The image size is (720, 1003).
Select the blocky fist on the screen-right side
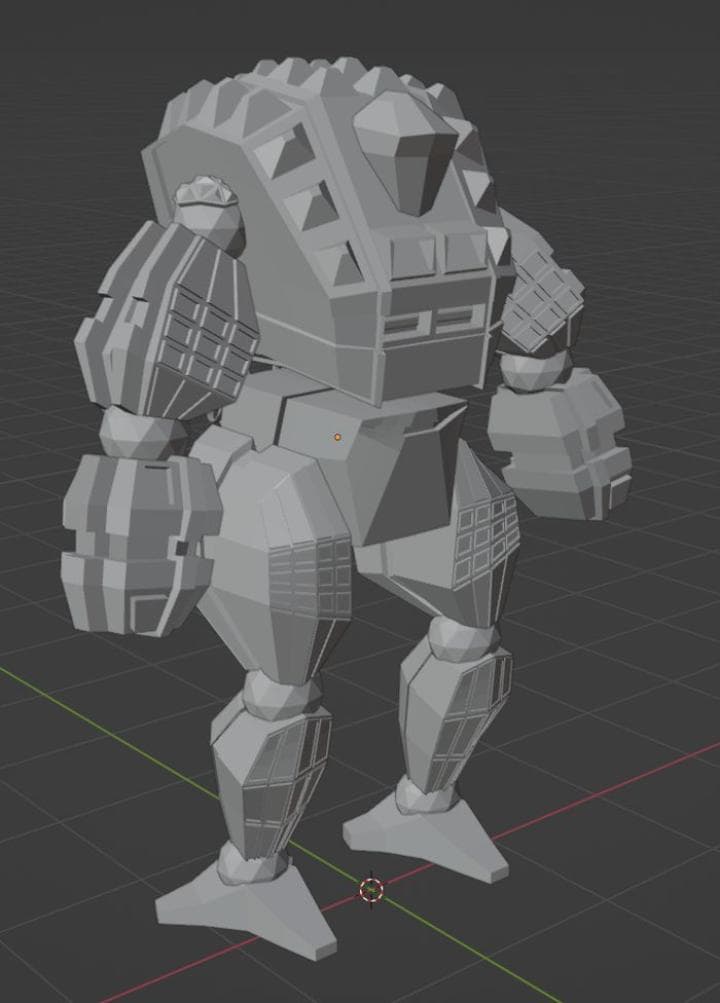[560, 440]
